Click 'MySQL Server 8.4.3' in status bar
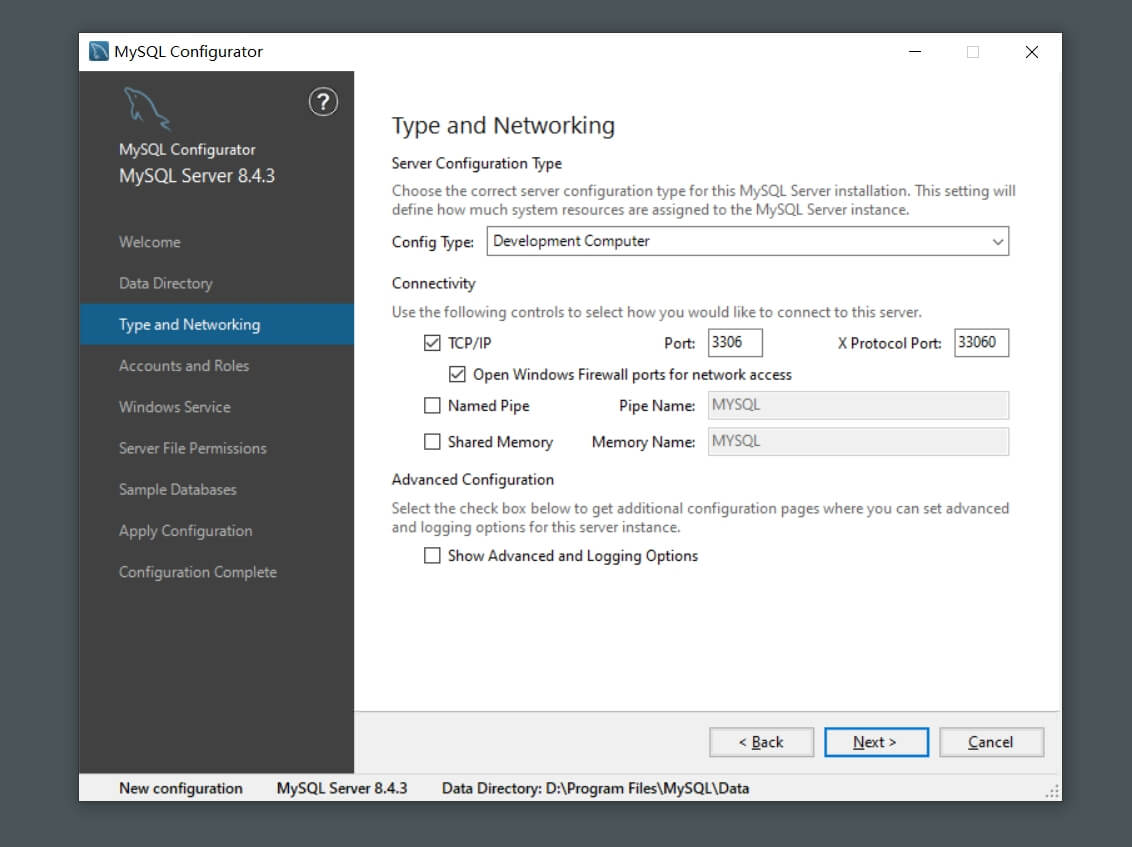Viewport: 1132px width, 847px height. point(341,788)
